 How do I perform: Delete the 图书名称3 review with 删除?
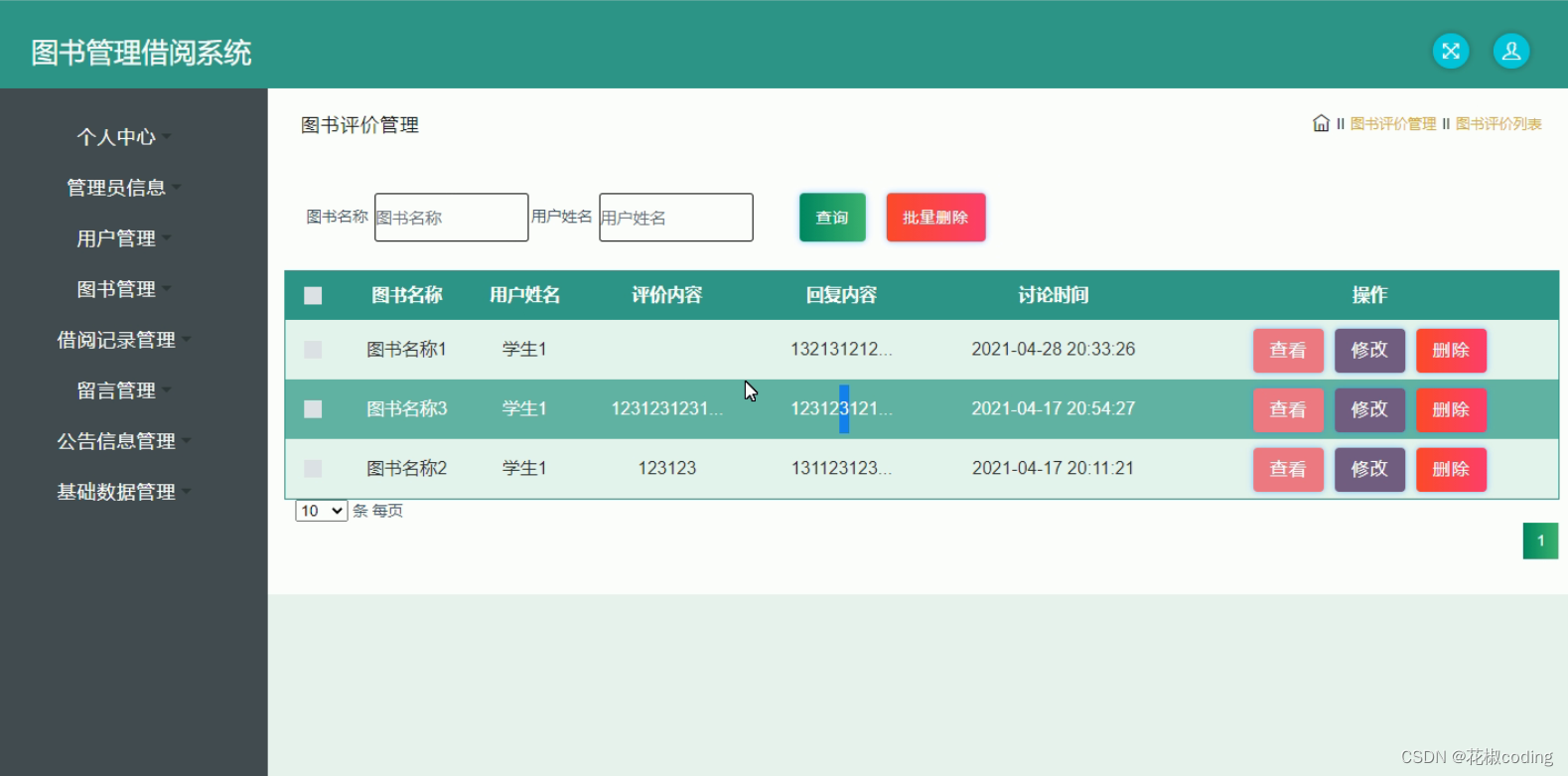(1451, 410)
